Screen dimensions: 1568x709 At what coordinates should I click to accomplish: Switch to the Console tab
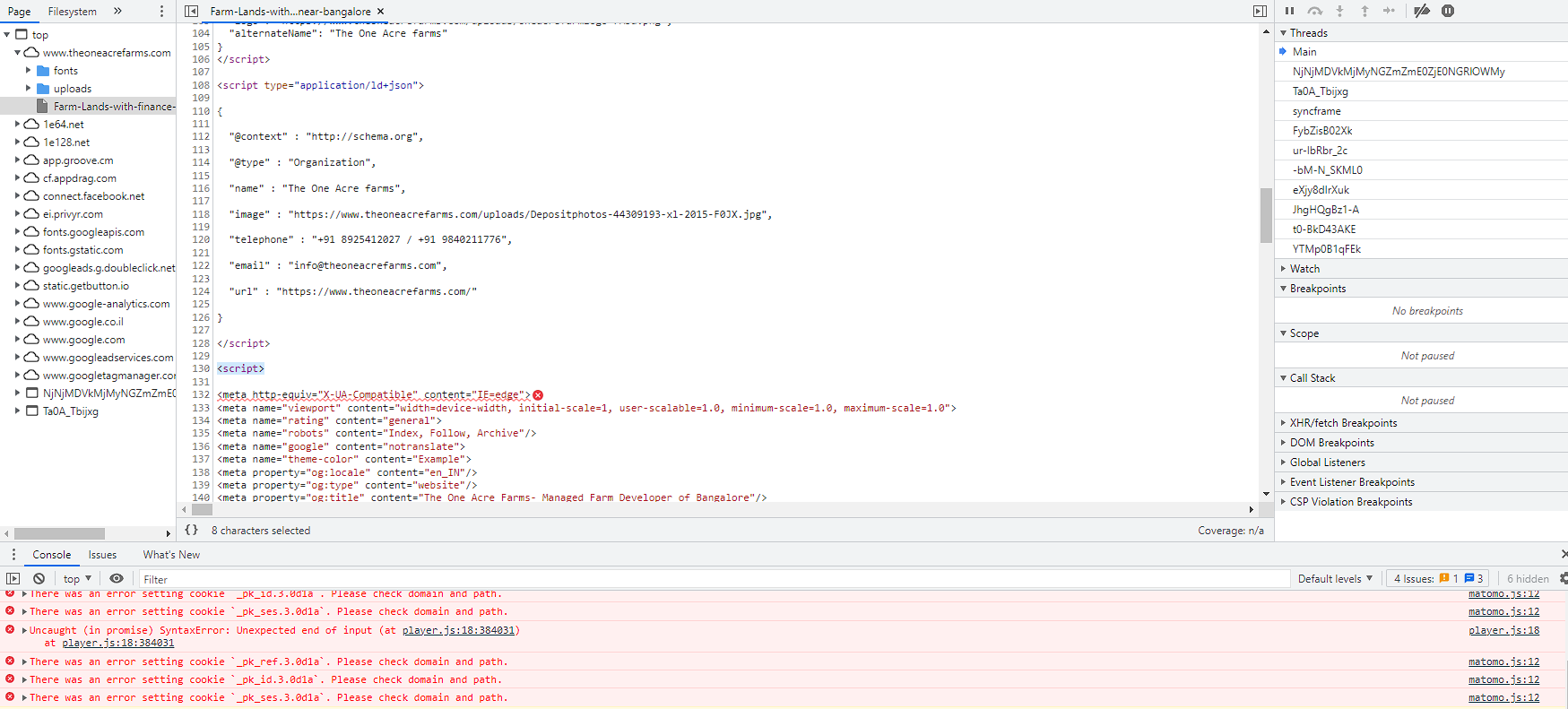(x=52, y=554)
